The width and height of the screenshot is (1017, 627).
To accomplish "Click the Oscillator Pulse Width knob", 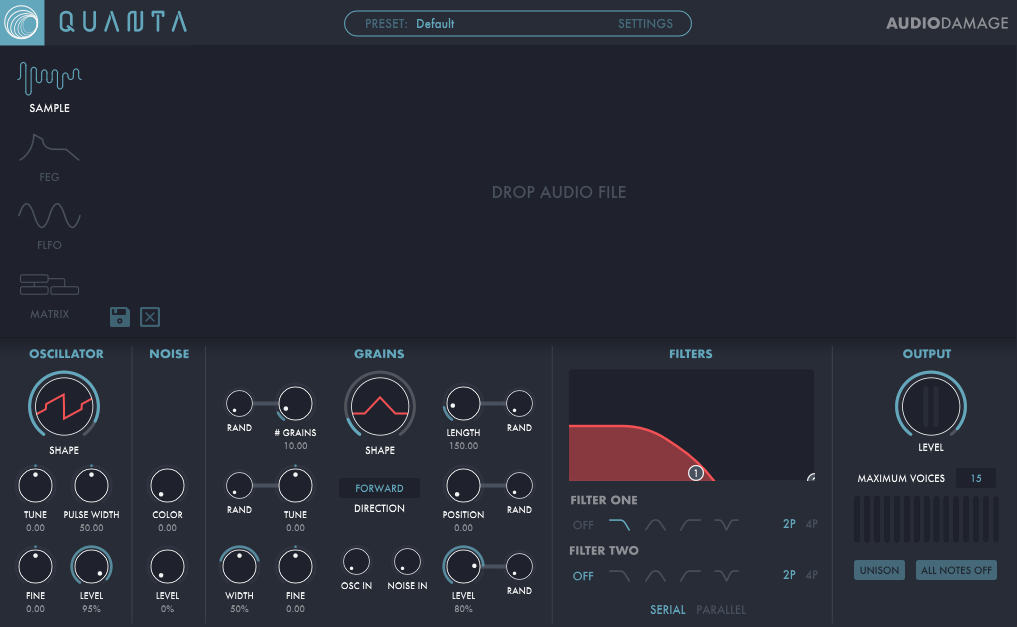I will (91, 485).
